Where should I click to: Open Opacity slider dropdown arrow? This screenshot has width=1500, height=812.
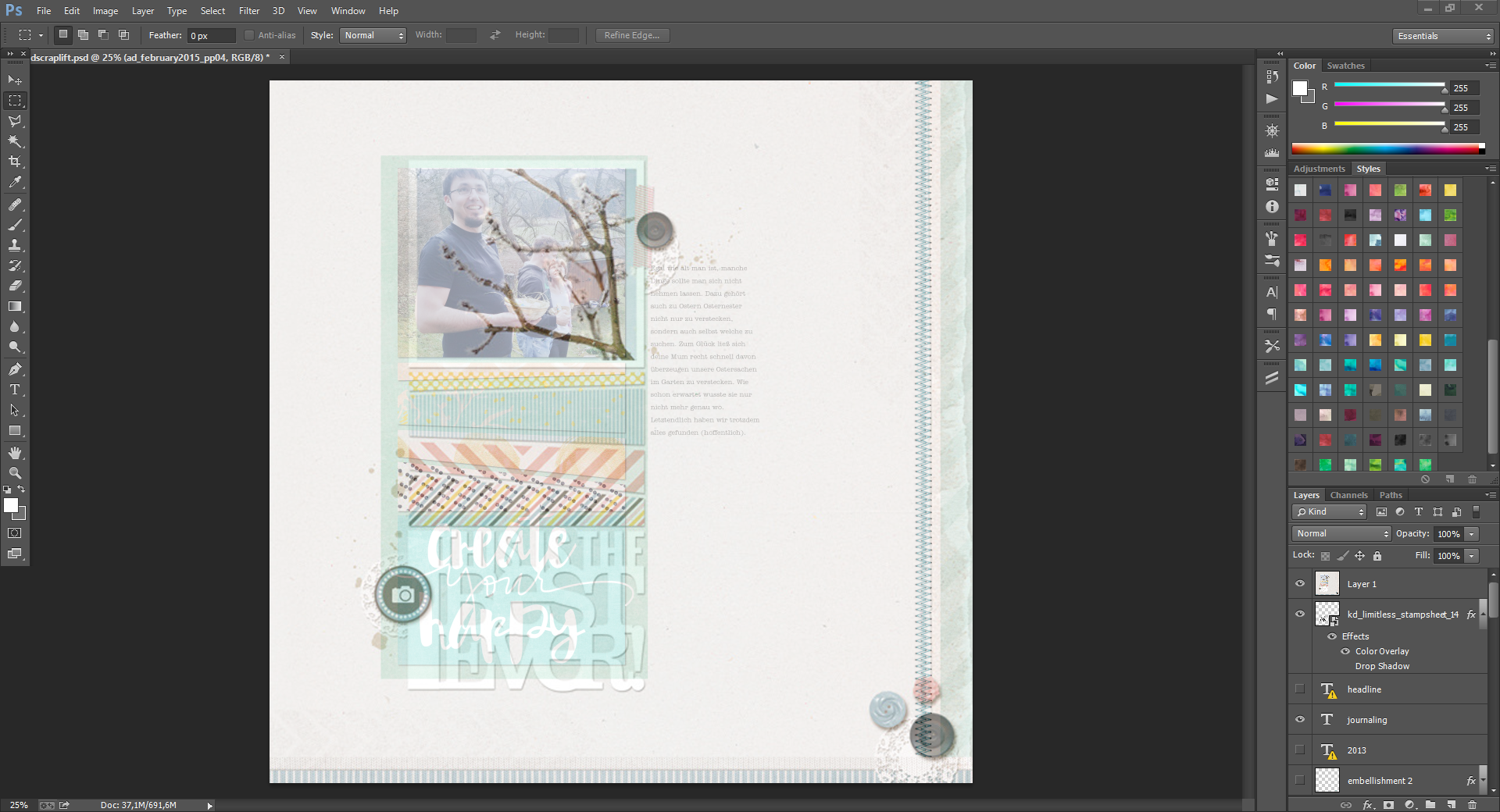pyautogui.click(x=1472, y=534)
